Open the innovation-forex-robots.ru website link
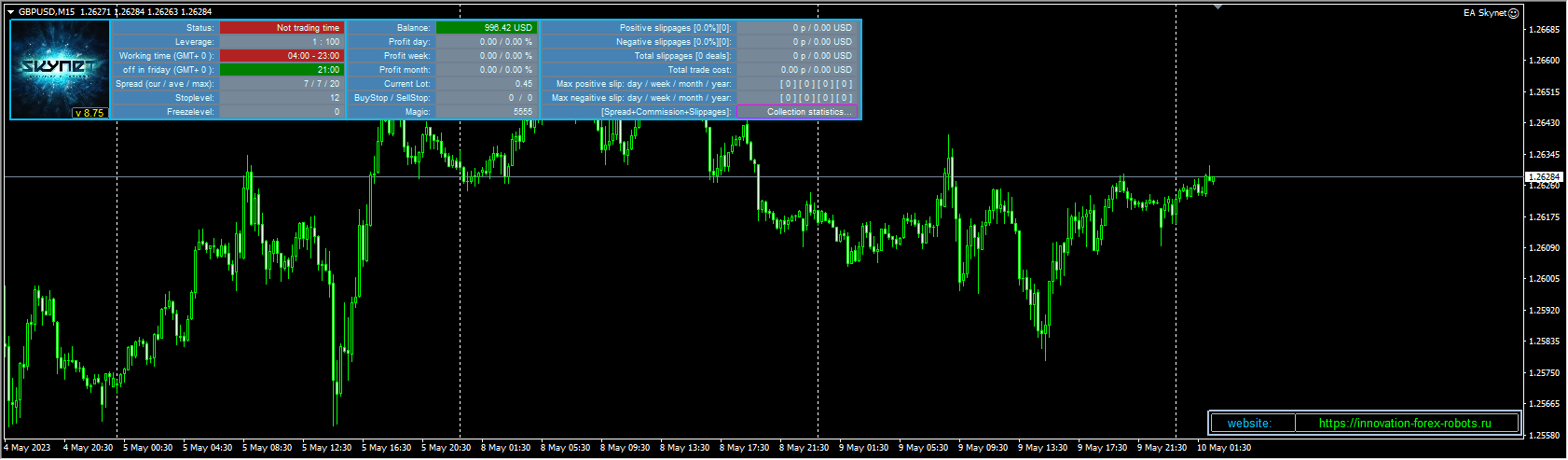 click(1405, 424)
